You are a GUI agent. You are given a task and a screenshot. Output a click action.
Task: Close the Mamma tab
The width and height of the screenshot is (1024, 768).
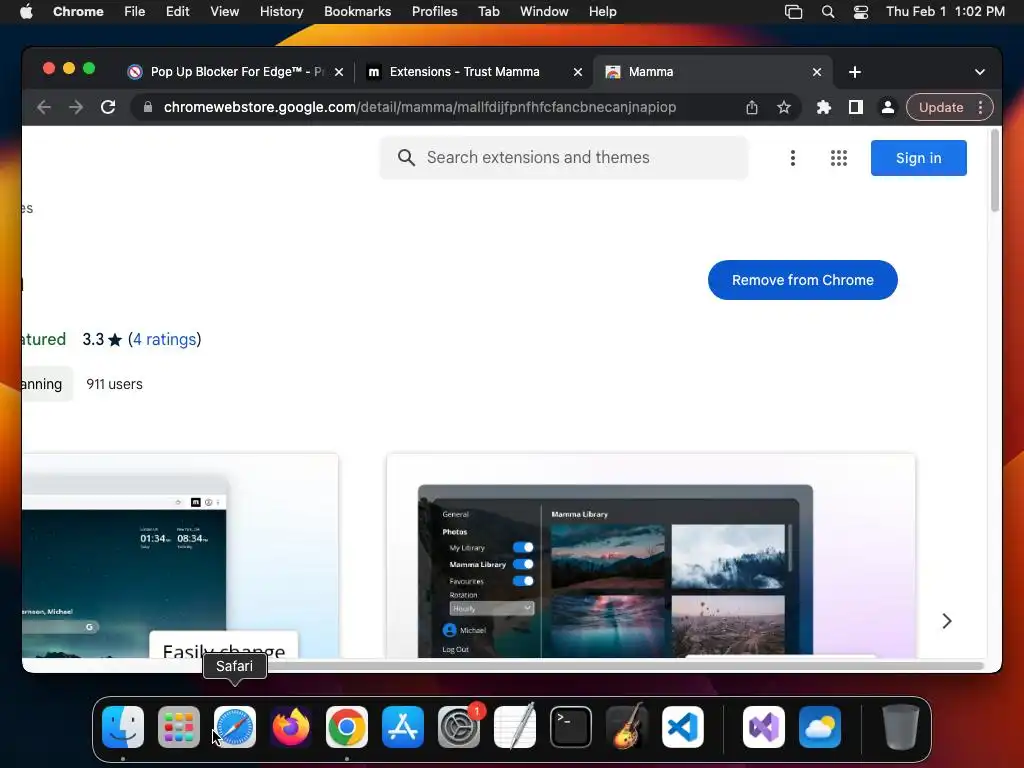coord(817,72)
